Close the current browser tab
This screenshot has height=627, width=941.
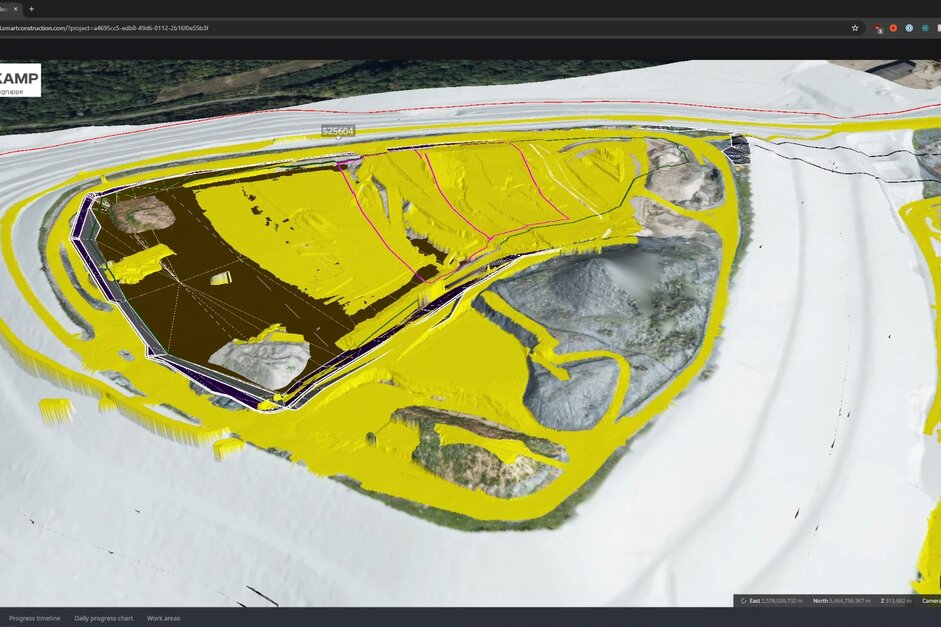point(16,9)
